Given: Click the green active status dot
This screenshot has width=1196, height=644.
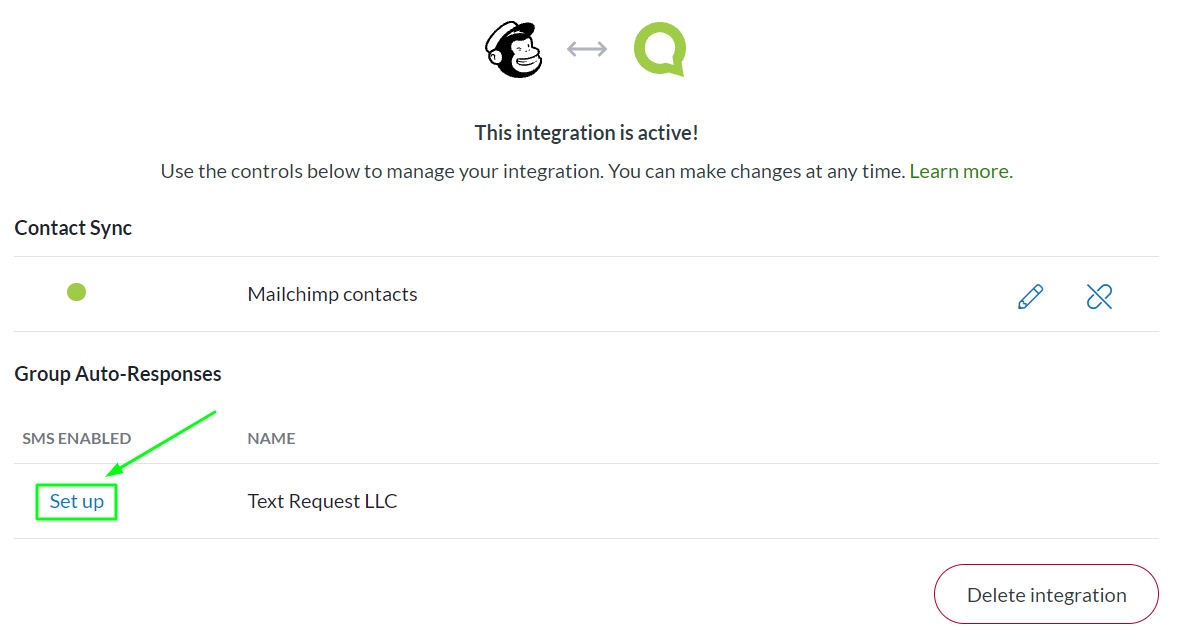Looking at the screenshot, I should pyautogui.click(x=76, y=292).
